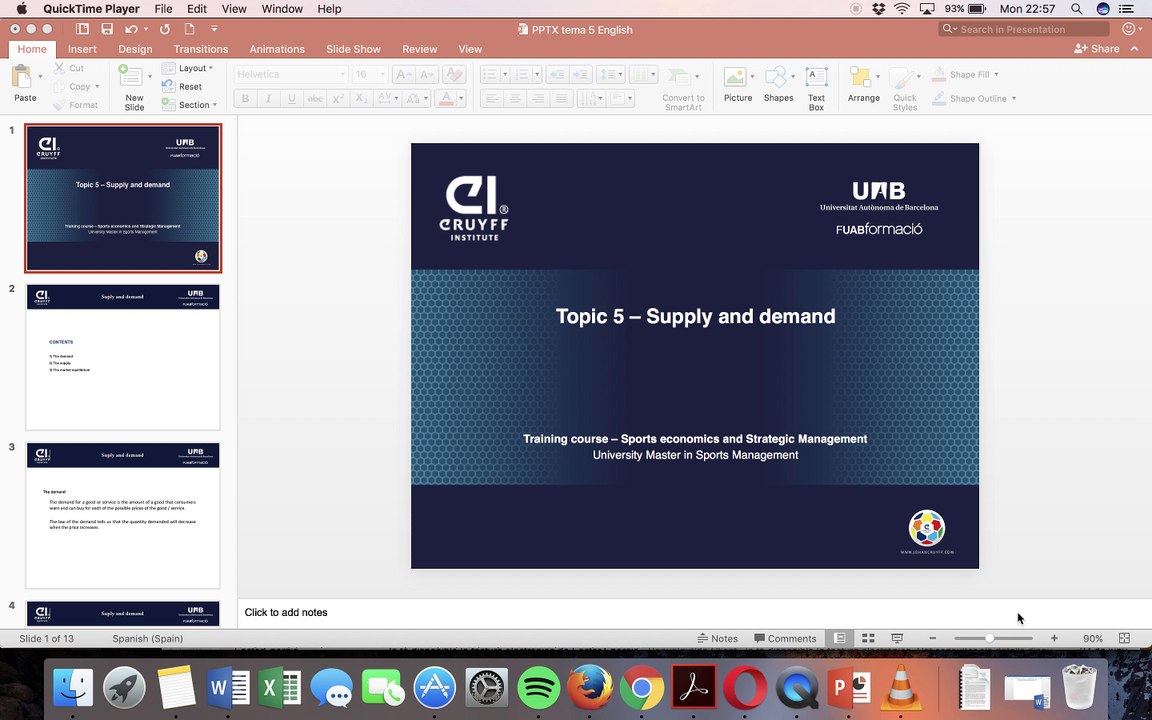Switch to the Design tab
This screenshot has width=1152, height=720.
point(135,48)
